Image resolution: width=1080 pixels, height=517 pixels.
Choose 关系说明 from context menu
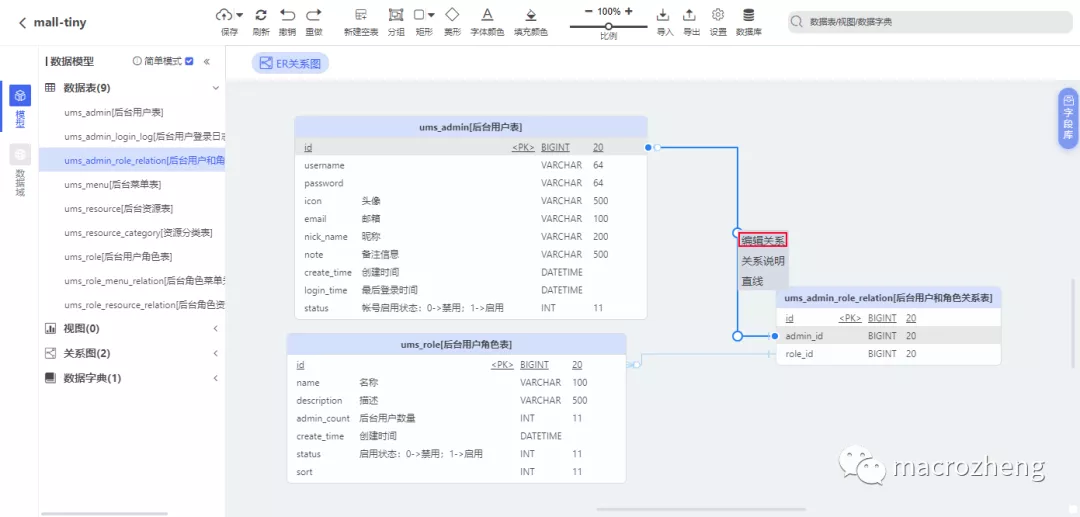762,261
